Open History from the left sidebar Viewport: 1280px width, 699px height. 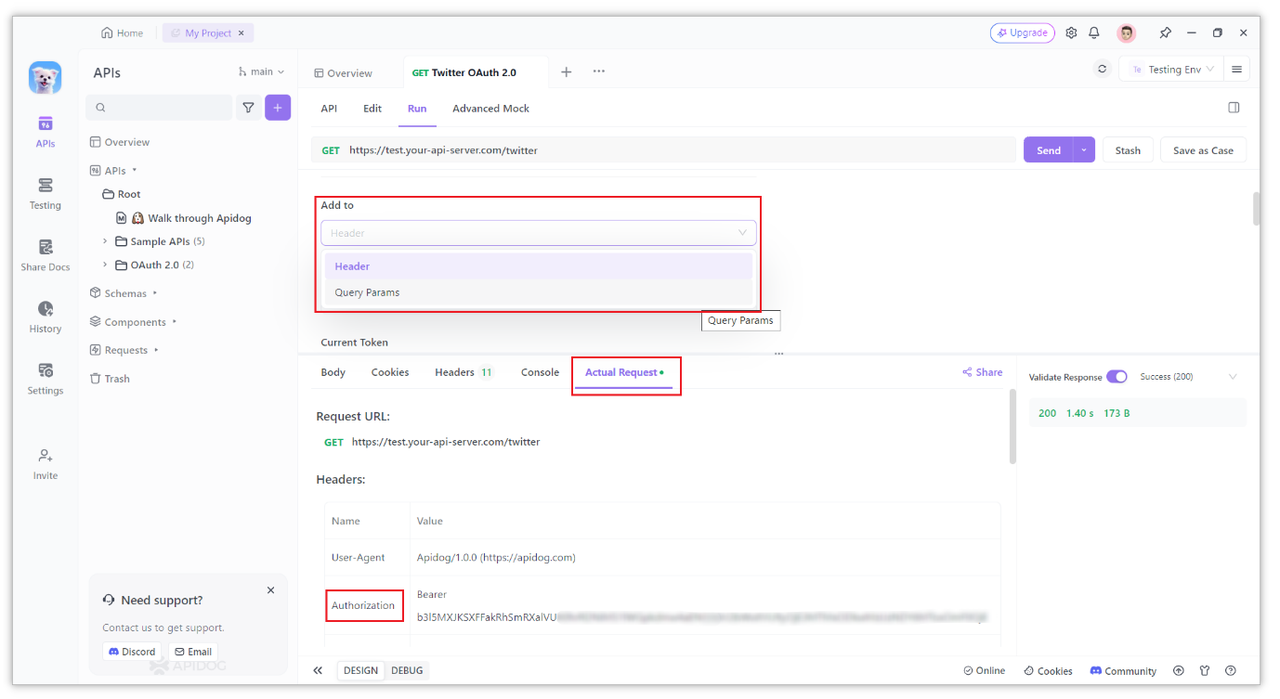[x=45, y=317]
